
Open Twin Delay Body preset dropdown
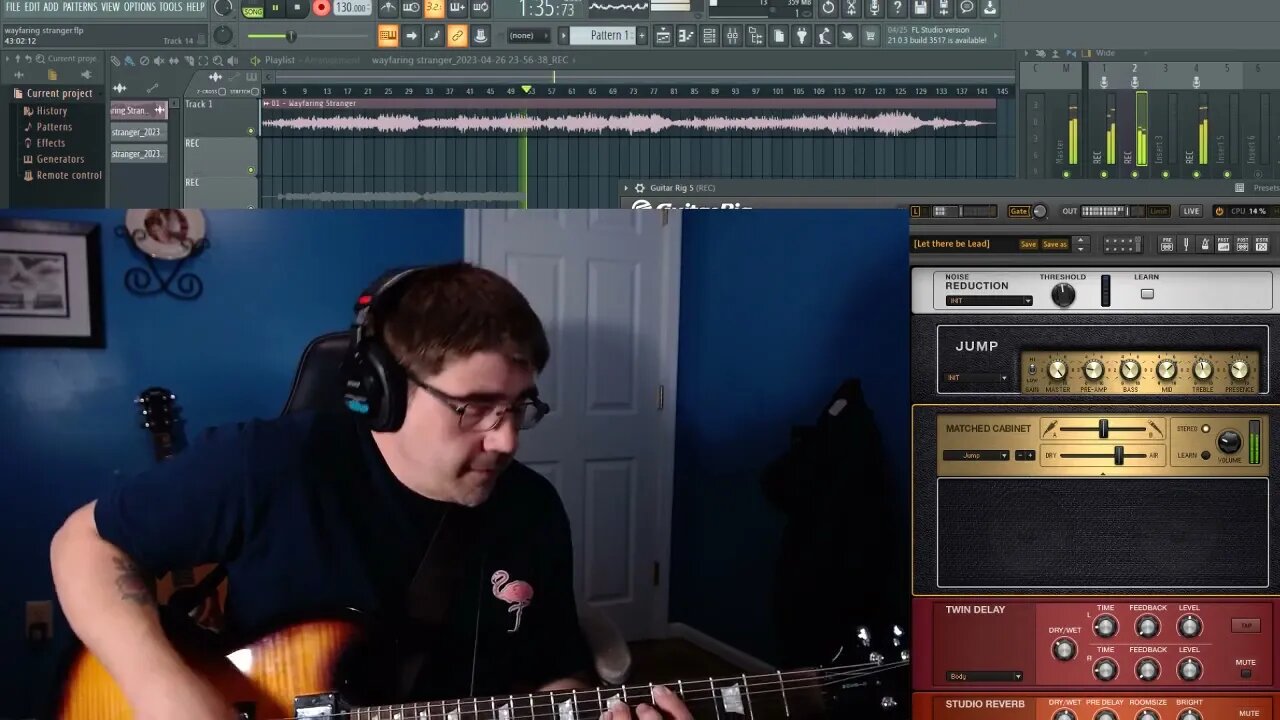[x=985, y=677]
